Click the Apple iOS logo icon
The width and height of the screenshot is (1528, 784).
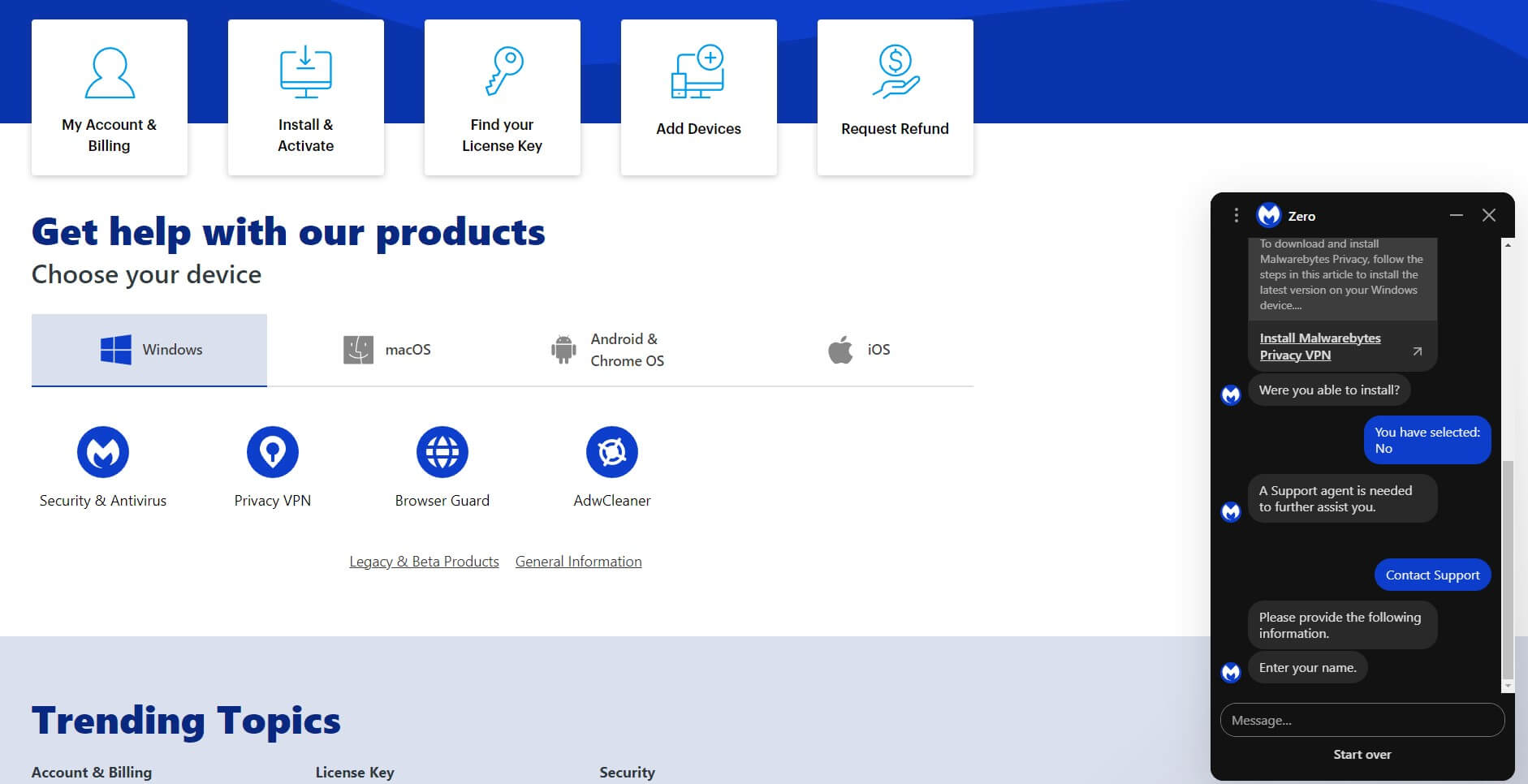coord(840,350)
